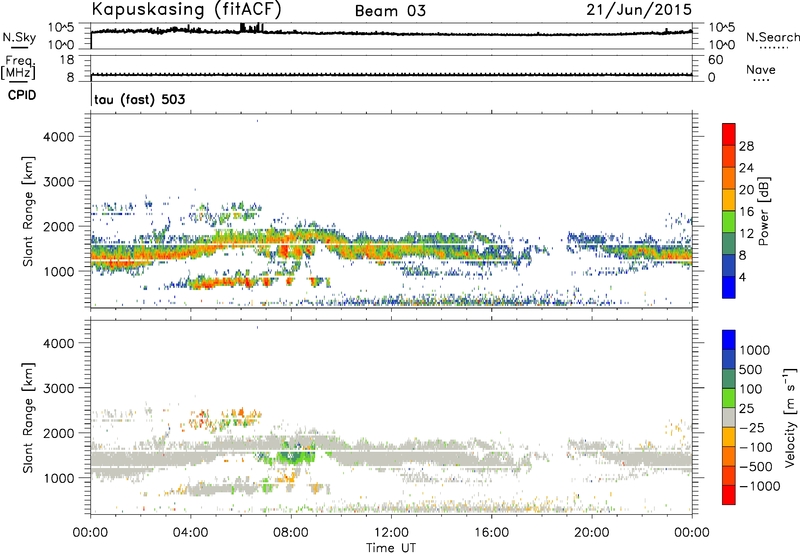Image resolution: width=800 pixels, height=554 pixels.
Task: Click the '4' power scale value
Action: pyautogui.click(x=742, y=277)
